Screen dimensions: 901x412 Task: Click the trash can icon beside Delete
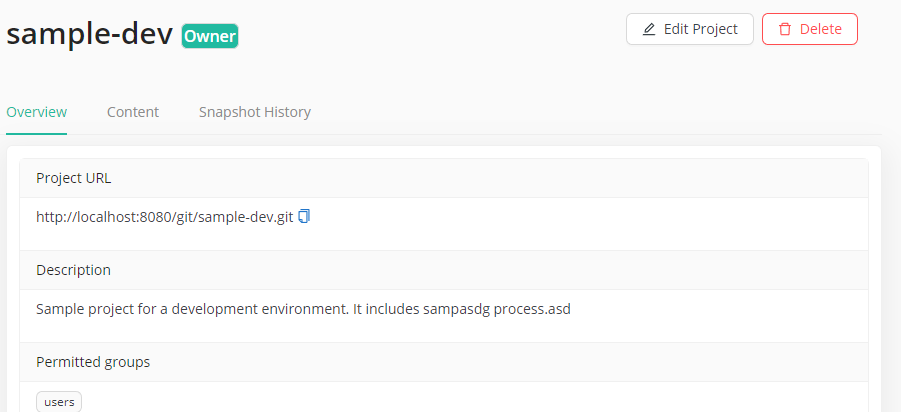[785, 29]
